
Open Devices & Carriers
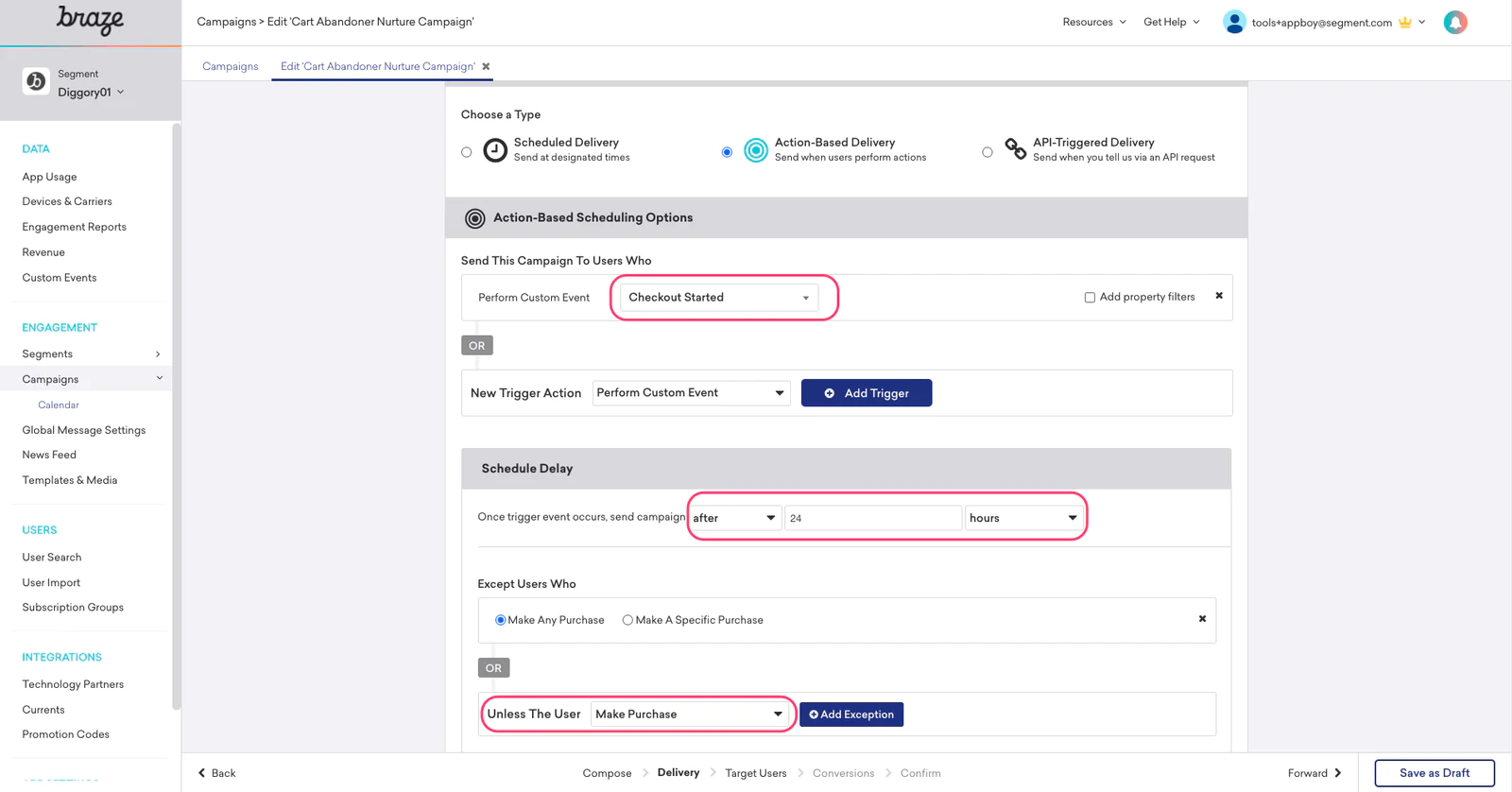click(x=67, y=201)
